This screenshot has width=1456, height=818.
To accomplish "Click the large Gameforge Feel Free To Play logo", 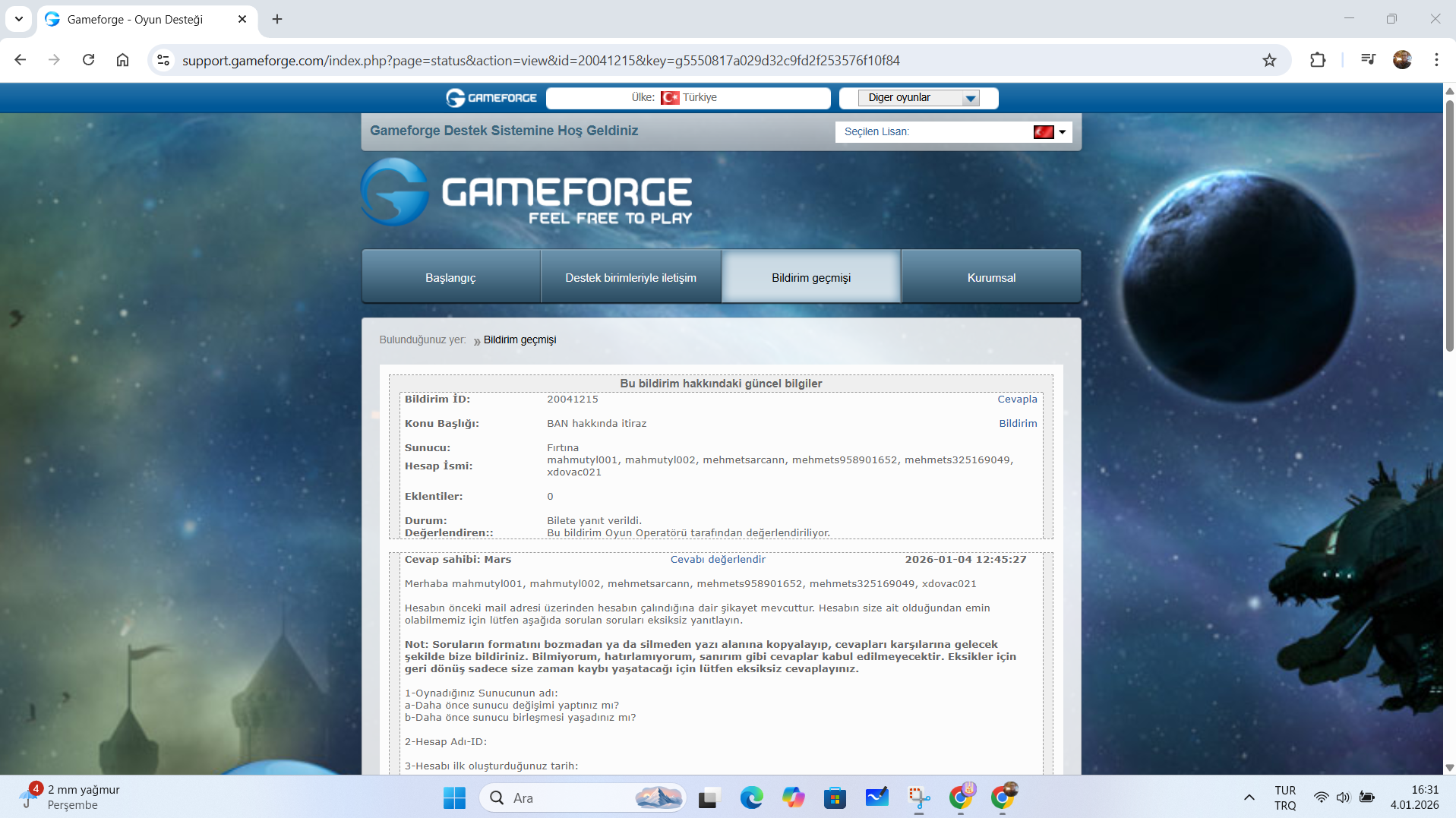I will tap(526, 192).
